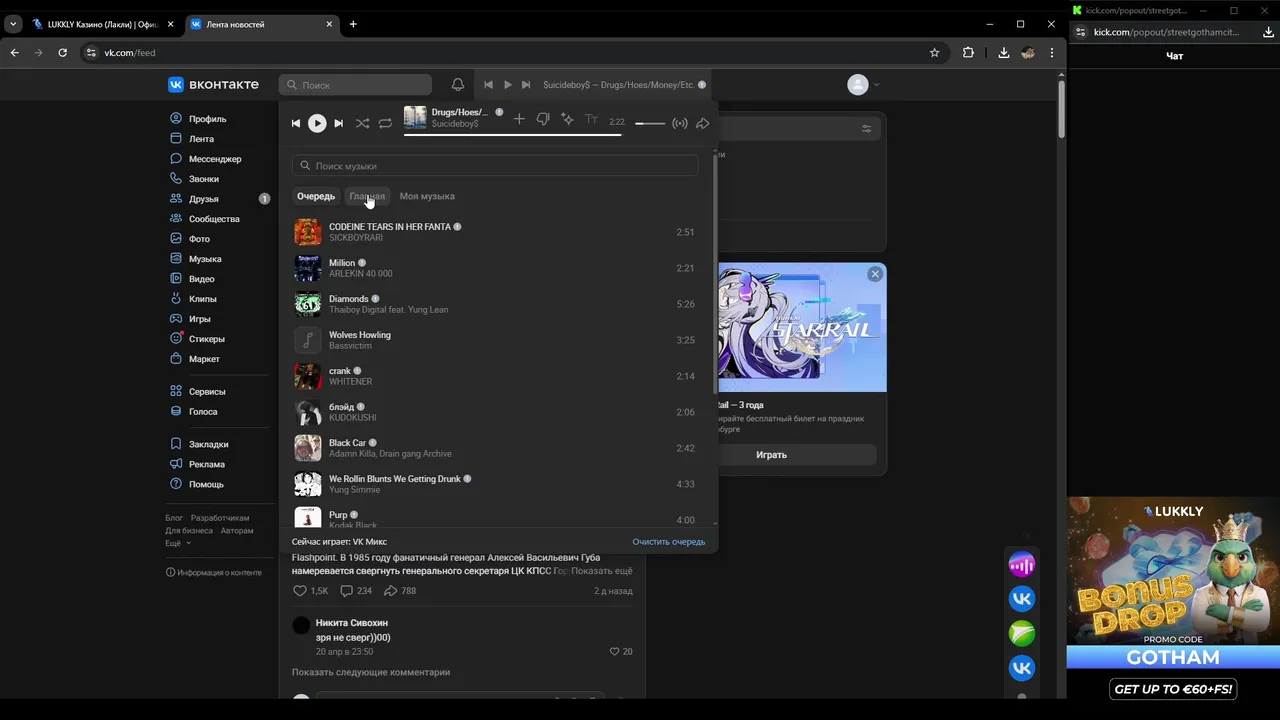1280x720 pixels.
Task: Click the Показать ещё link in the post
Action: click(602, 570)
